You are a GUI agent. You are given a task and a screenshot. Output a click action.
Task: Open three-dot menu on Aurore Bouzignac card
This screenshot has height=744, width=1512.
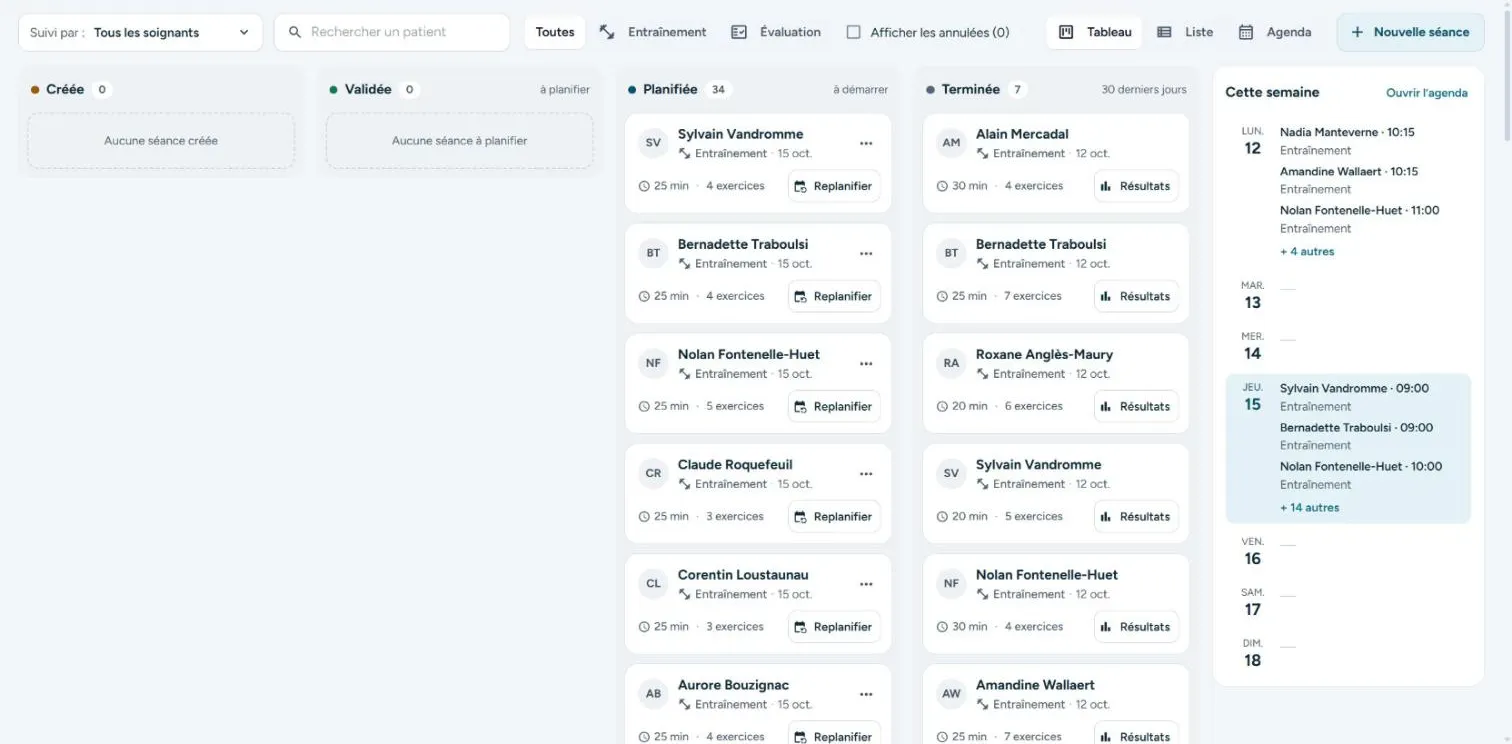[866, 694]
